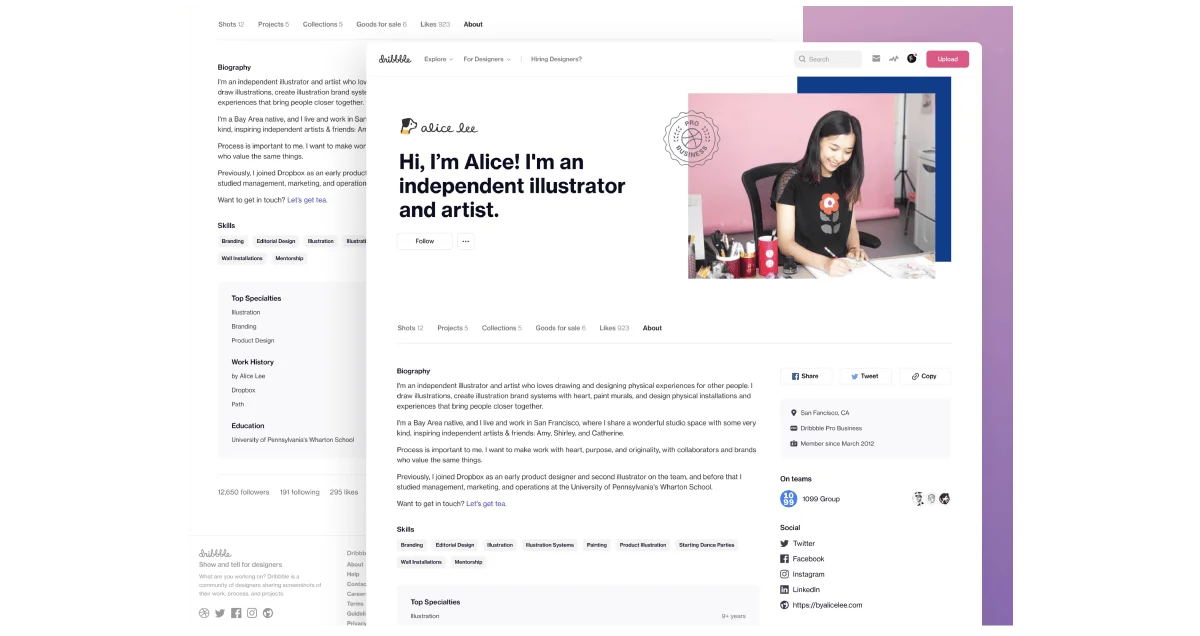
Task: Click the Dribbble ball icon in back page footer
Action: point(204,613)
